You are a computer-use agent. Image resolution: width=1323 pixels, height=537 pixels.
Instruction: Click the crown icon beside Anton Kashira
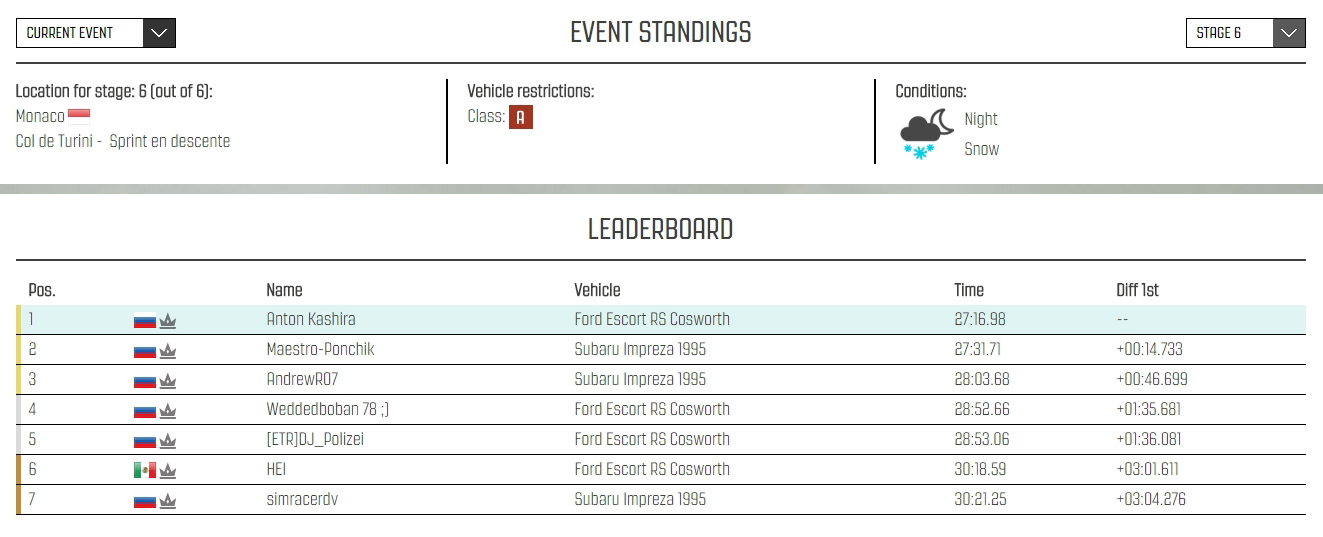point(168,321)
